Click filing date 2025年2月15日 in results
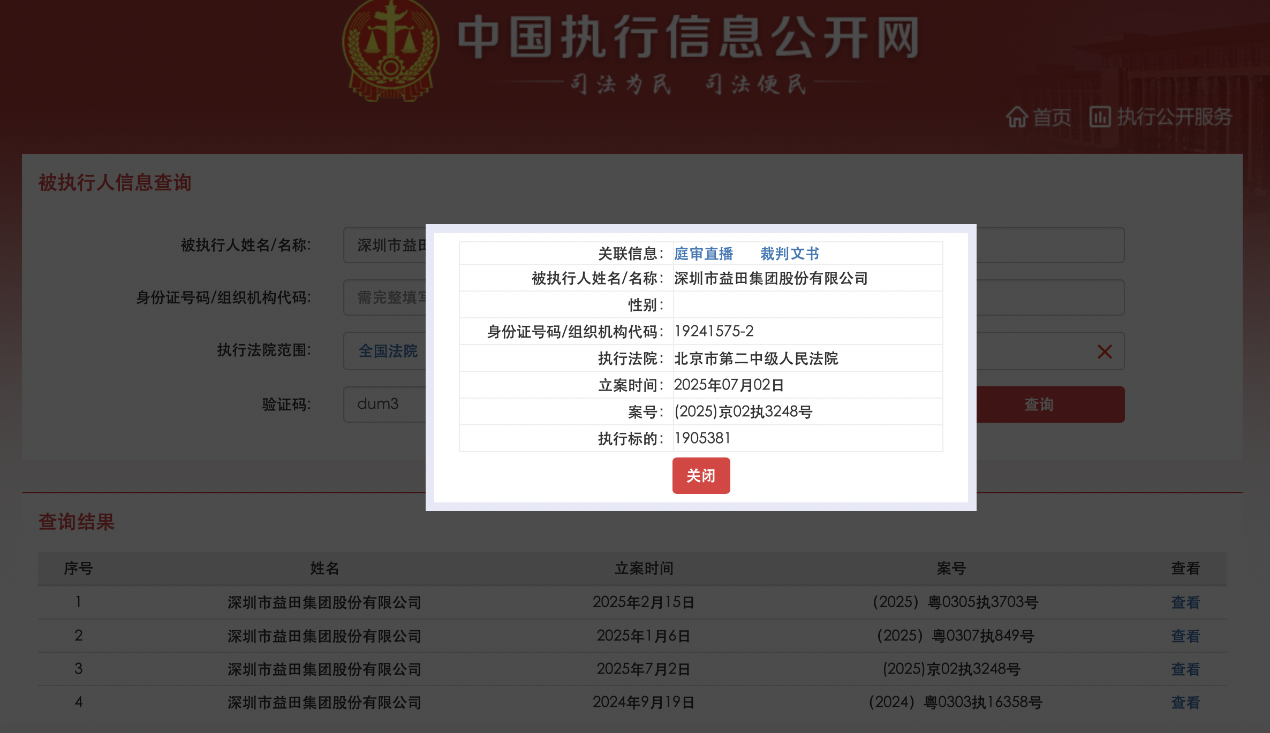Viewport: 1270px width, 733px height. [644, 603]
